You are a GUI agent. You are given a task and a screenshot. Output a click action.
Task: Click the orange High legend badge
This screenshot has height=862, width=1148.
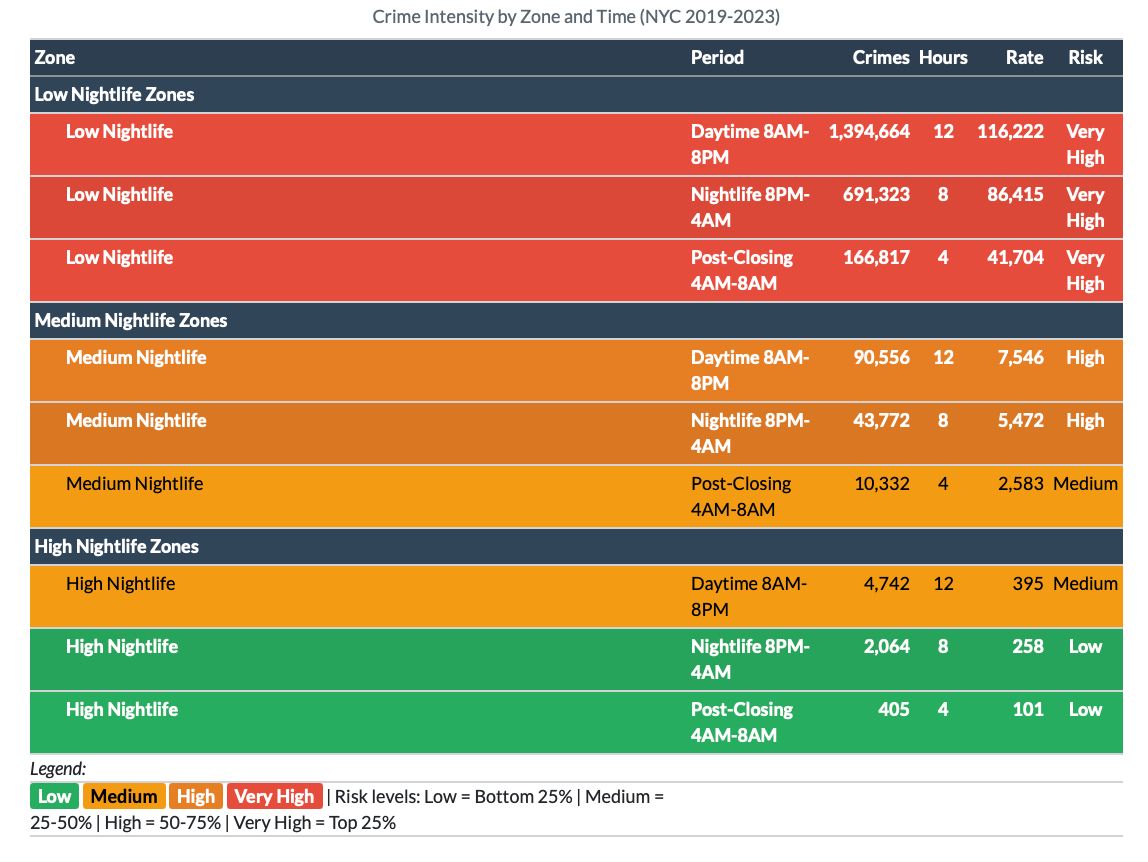click(x=196, y=797)
